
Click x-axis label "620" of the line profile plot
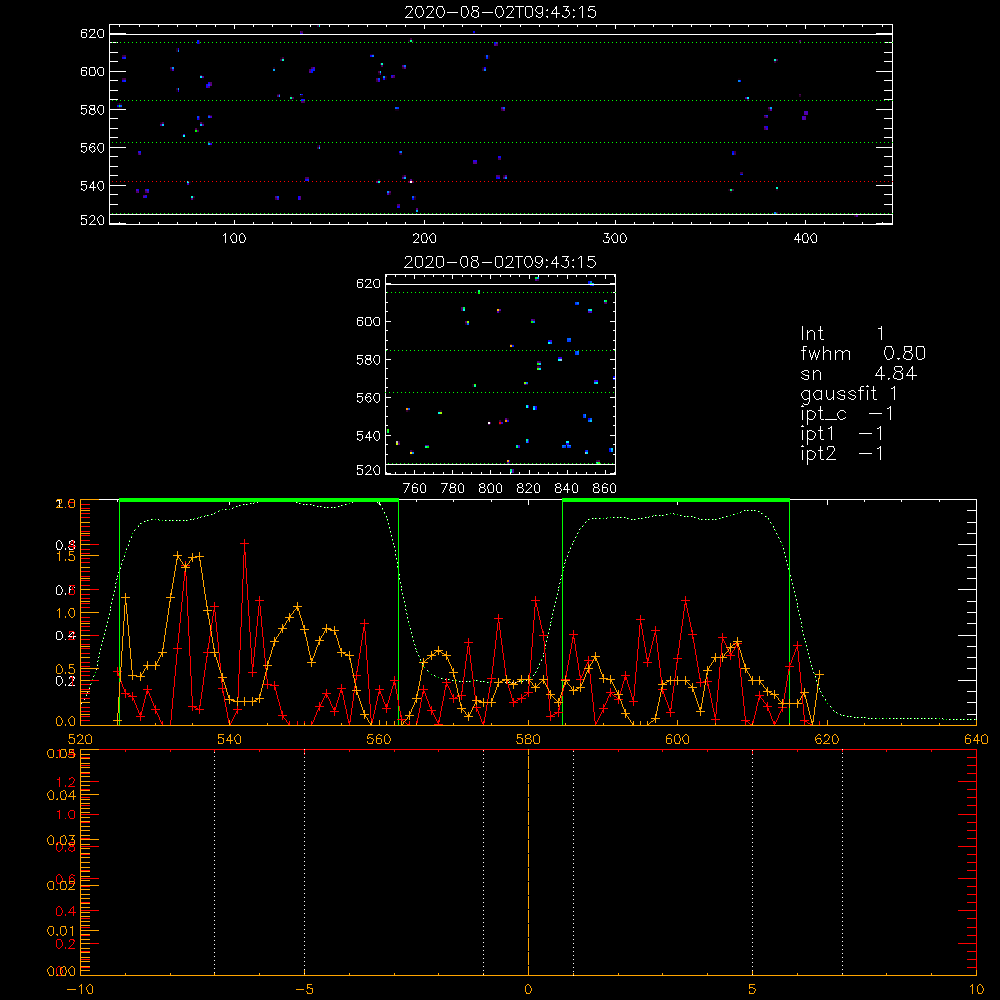tap(827, 740)
